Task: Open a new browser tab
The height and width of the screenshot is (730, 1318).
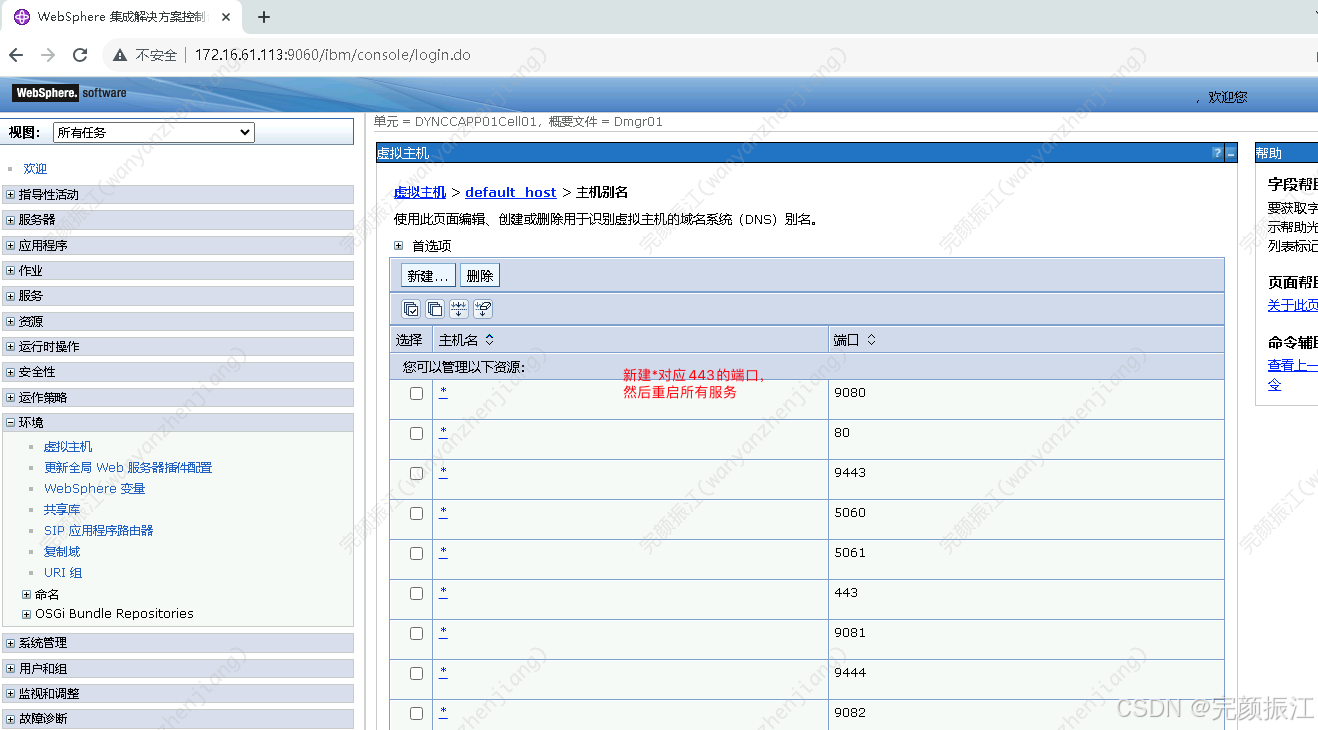Action: 264,17
